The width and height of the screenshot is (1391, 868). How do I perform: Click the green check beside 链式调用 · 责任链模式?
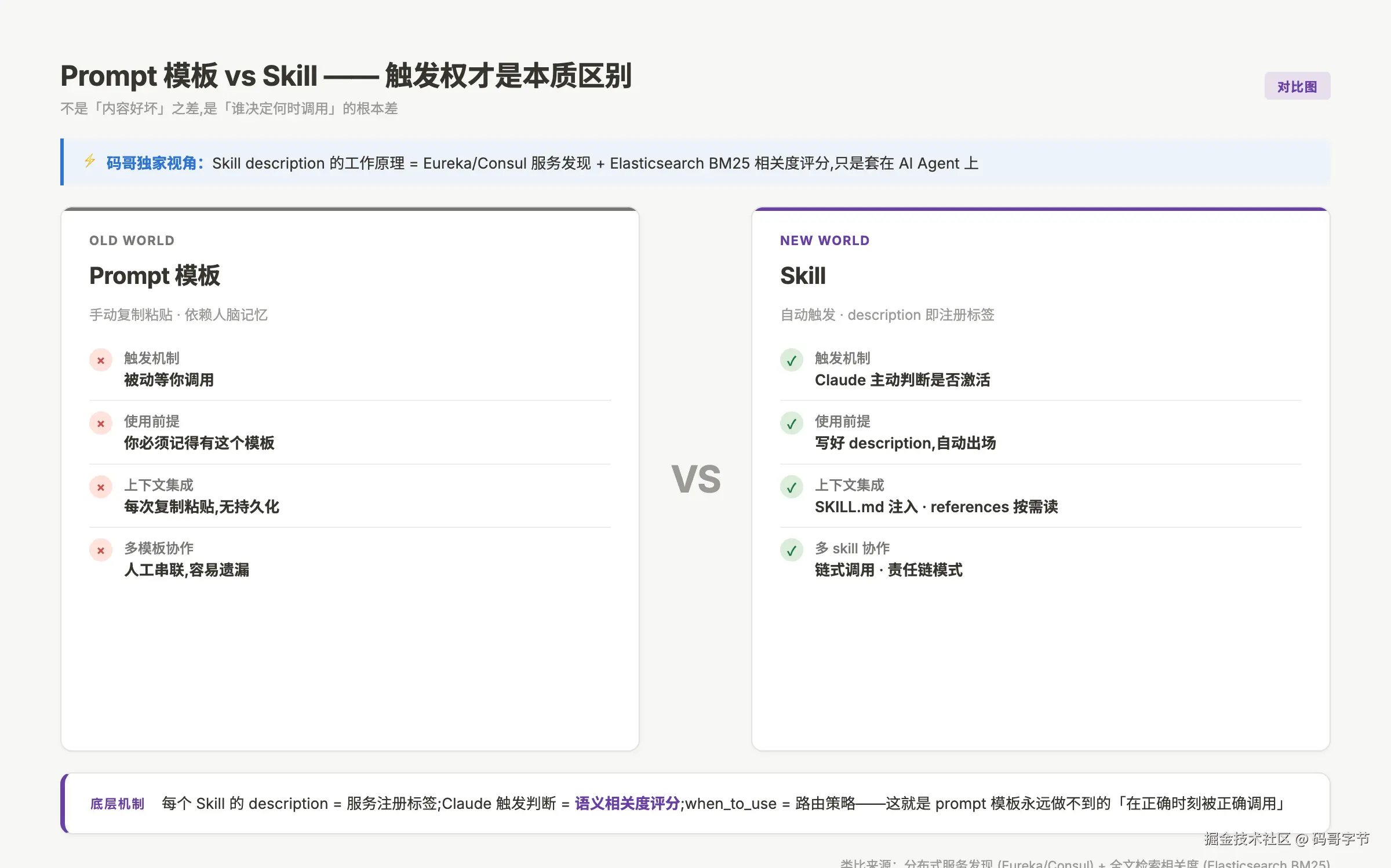tap(792, 550)
